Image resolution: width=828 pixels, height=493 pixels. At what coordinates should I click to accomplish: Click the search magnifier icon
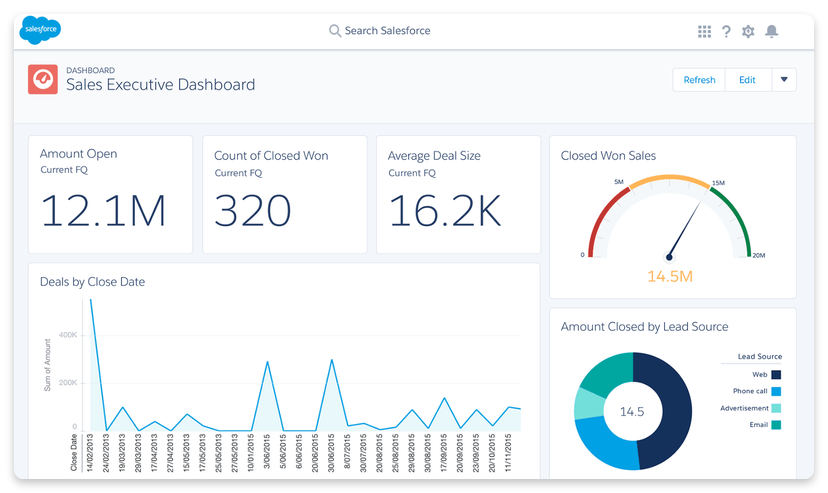(x=335, y=31)
